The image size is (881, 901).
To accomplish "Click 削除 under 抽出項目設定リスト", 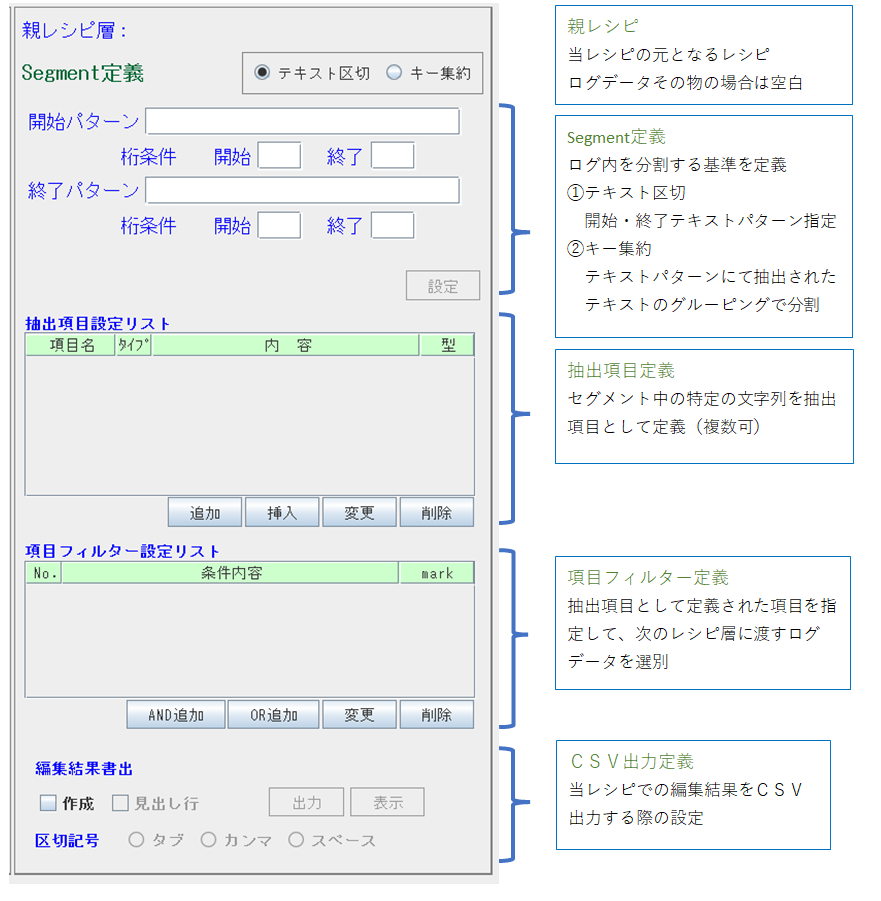I will (x=437, y=513).
